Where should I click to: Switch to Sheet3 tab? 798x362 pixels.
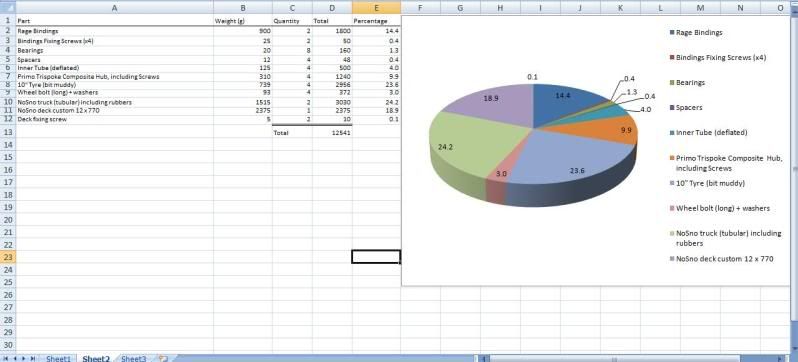coord(134,358)
